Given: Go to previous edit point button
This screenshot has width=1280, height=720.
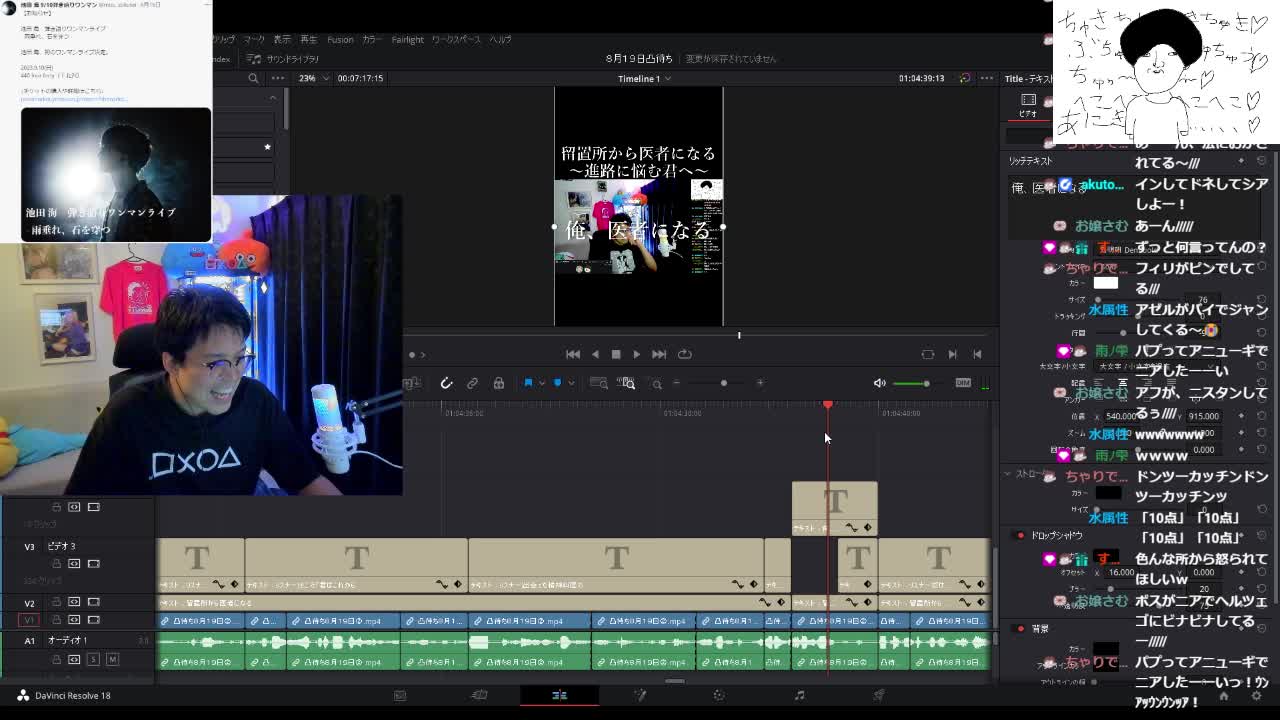Looking at the screenshot, I should 977,354.
